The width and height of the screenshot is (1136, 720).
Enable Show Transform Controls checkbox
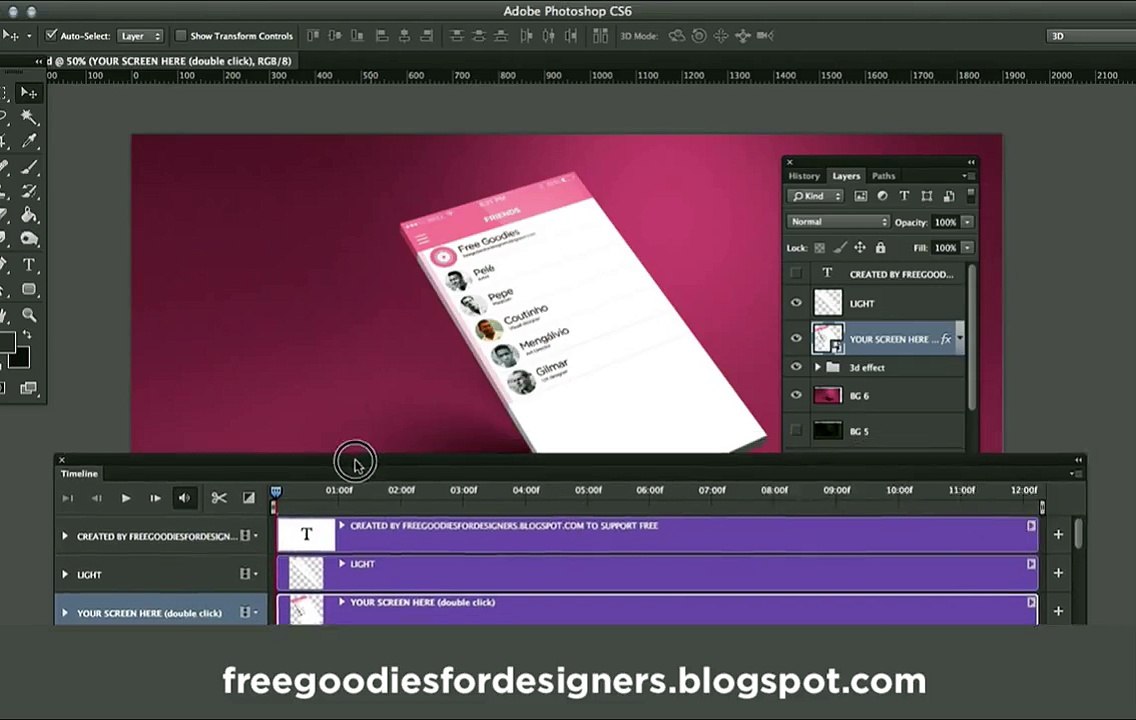click(x=181, y=35)
